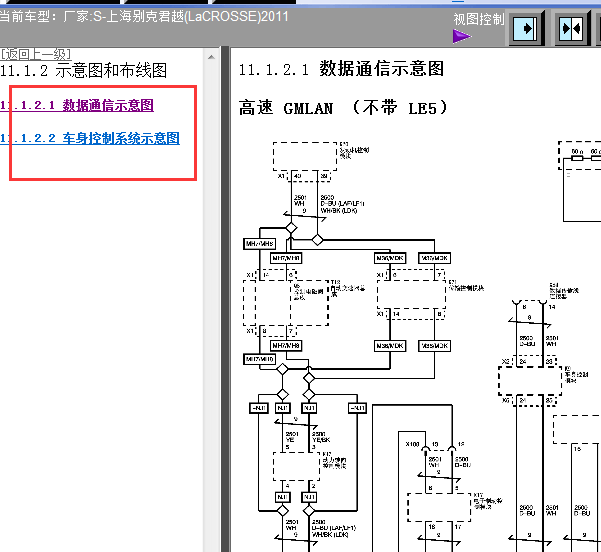Click the heading 高速 GMLAN (不带 LE5)
The image size is (601, 552).
point(343,108)
